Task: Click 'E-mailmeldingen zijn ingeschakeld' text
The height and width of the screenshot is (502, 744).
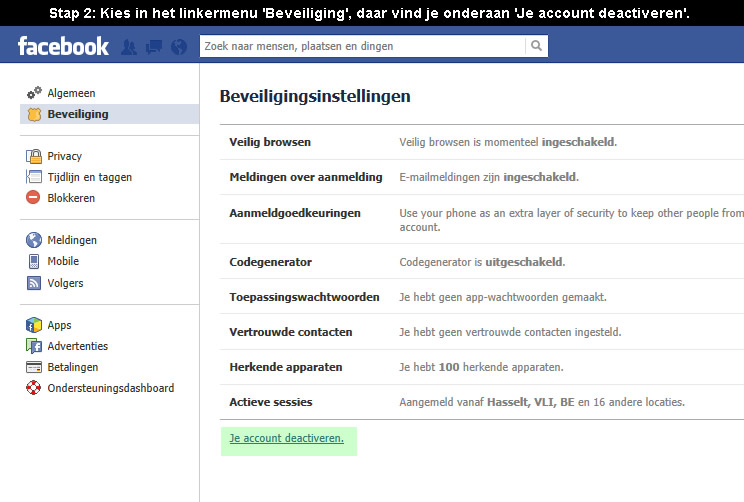Action: click(489, 177)
